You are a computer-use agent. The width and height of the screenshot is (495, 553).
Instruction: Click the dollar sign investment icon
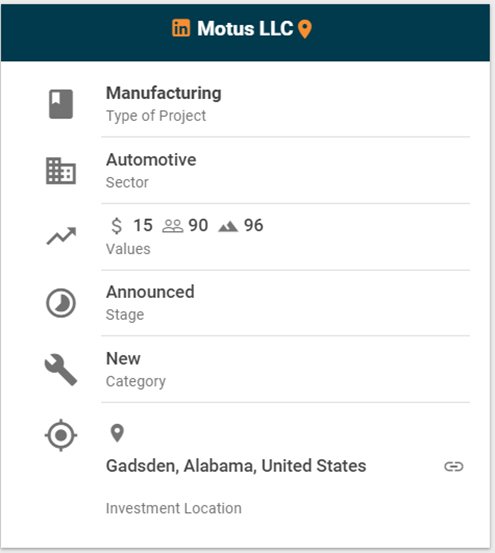pyautogui.click(x=116, y=225)
